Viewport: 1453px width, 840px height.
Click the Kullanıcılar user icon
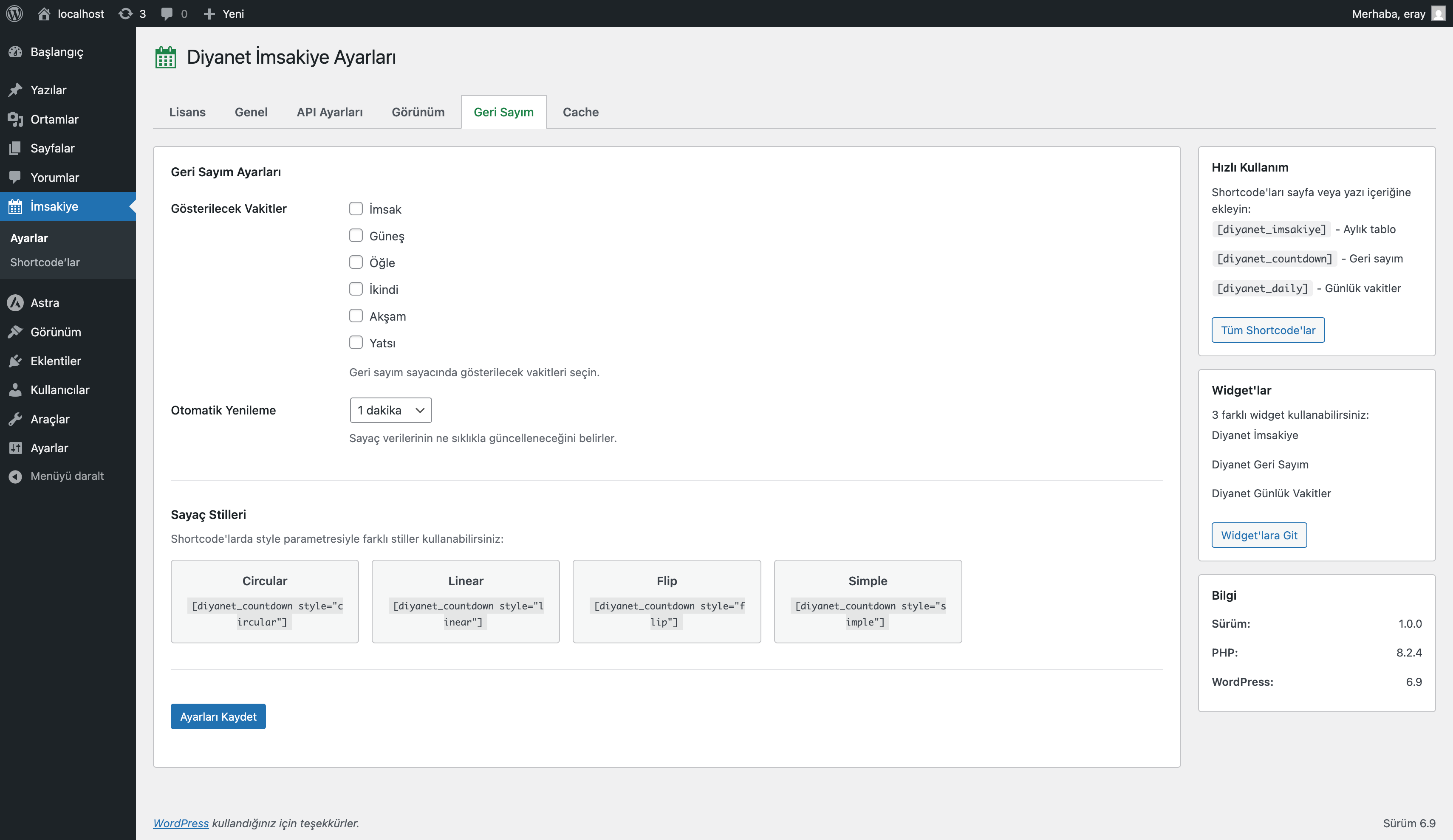(16, 390)
